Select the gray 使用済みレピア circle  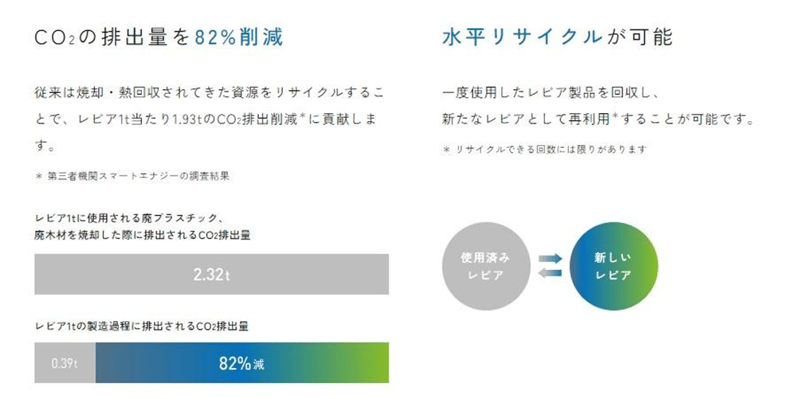[x=486, y=266]
